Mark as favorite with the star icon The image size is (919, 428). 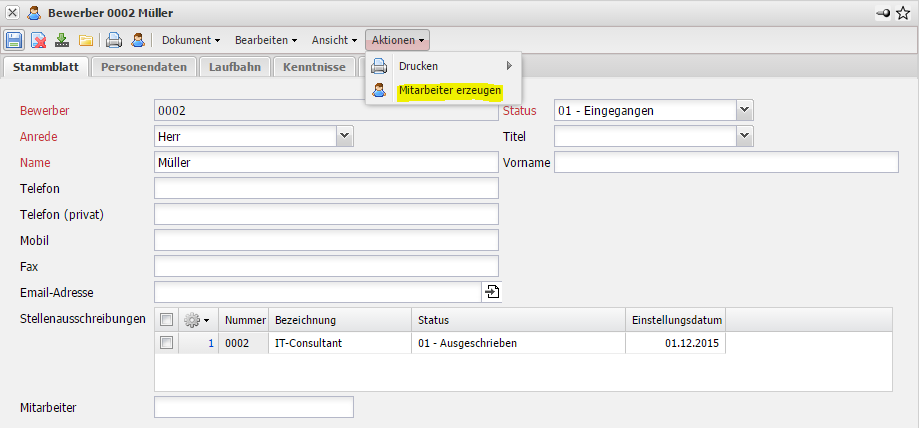click(904, 13)
